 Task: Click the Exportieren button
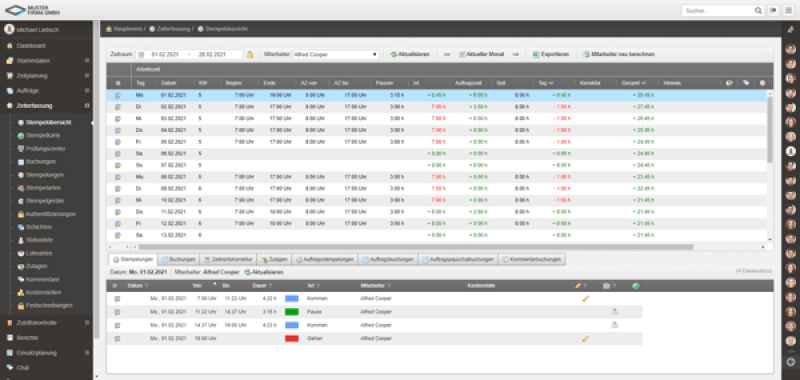[x=551, y=54]
